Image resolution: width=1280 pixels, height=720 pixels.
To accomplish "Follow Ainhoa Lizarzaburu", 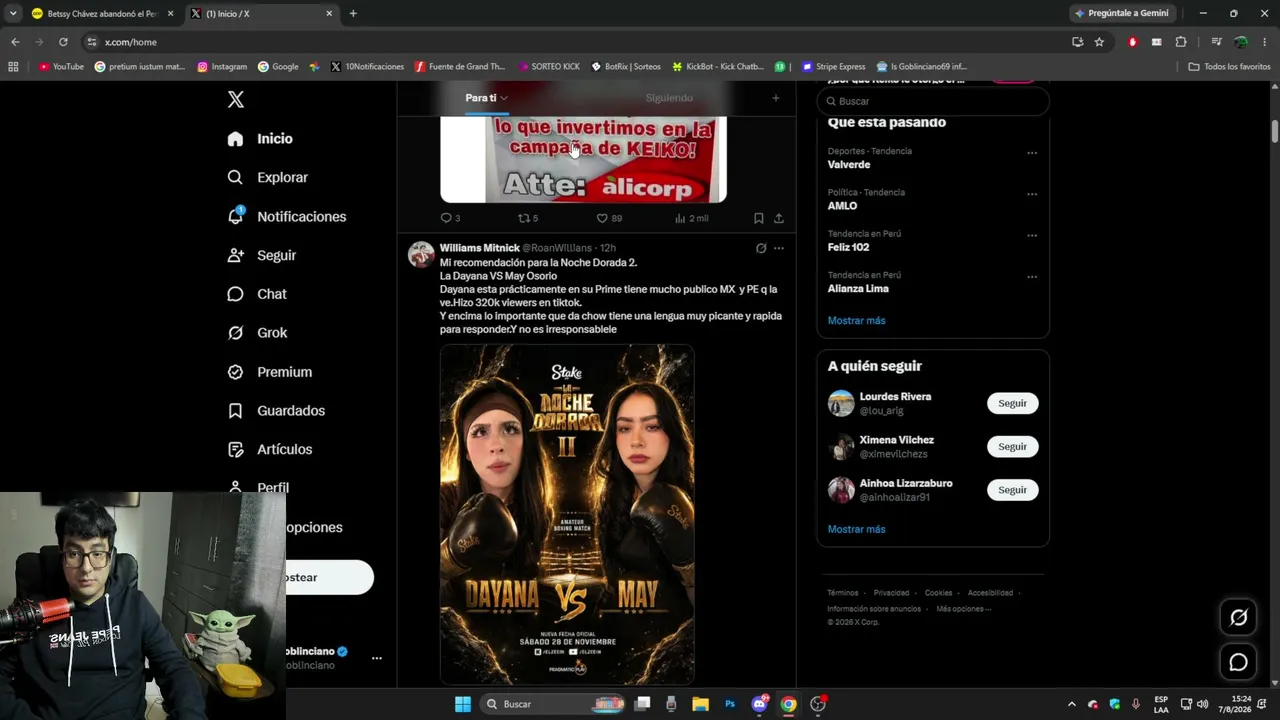I will coord(1012,490).
